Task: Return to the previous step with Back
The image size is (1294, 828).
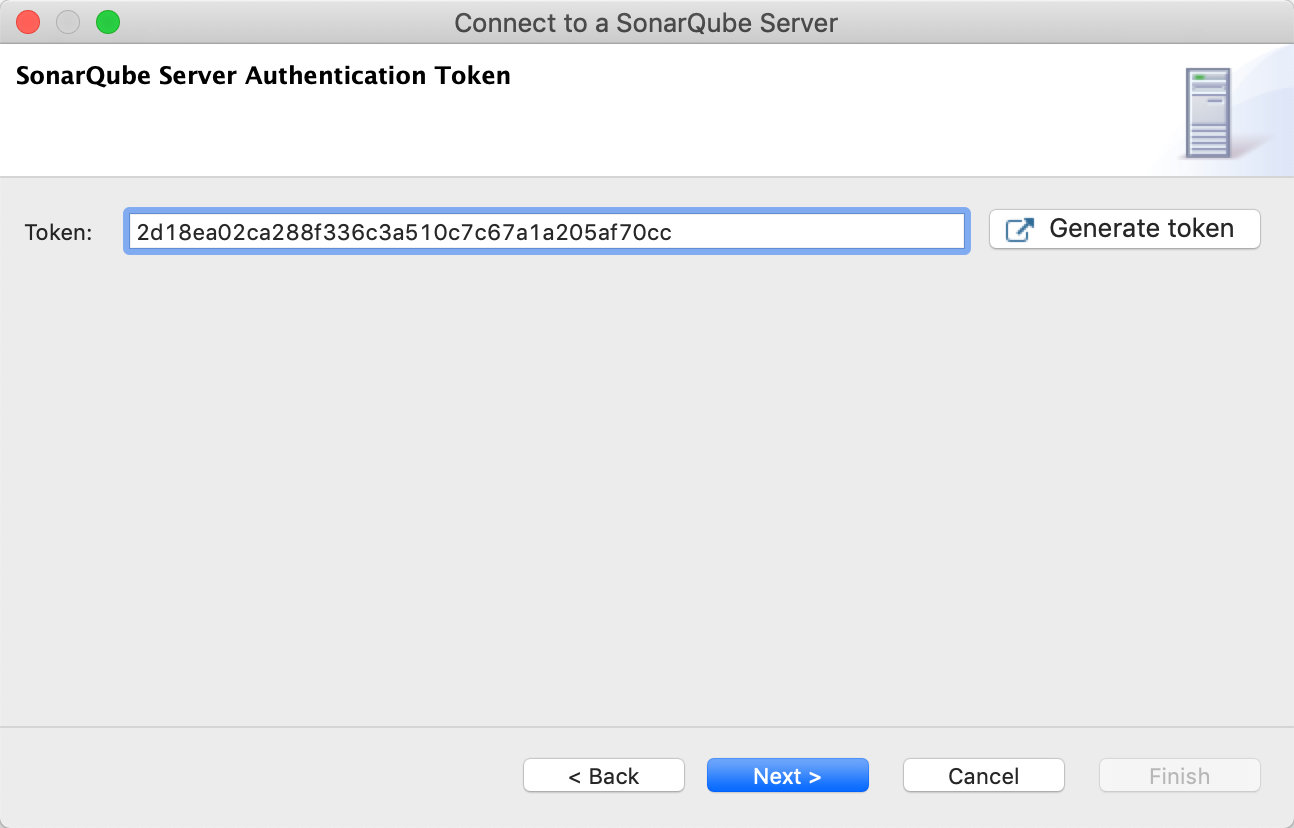Action: coord(603,776)
